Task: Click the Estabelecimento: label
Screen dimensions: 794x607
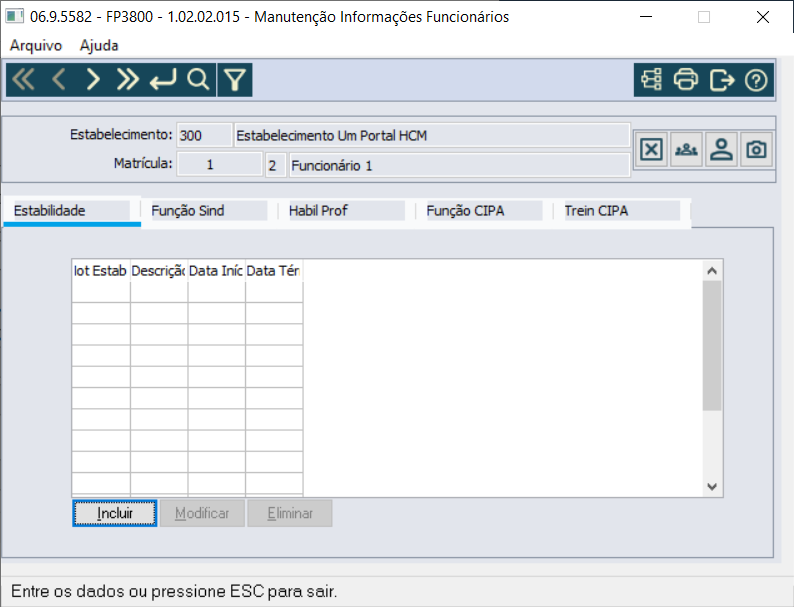Action: 121,135
